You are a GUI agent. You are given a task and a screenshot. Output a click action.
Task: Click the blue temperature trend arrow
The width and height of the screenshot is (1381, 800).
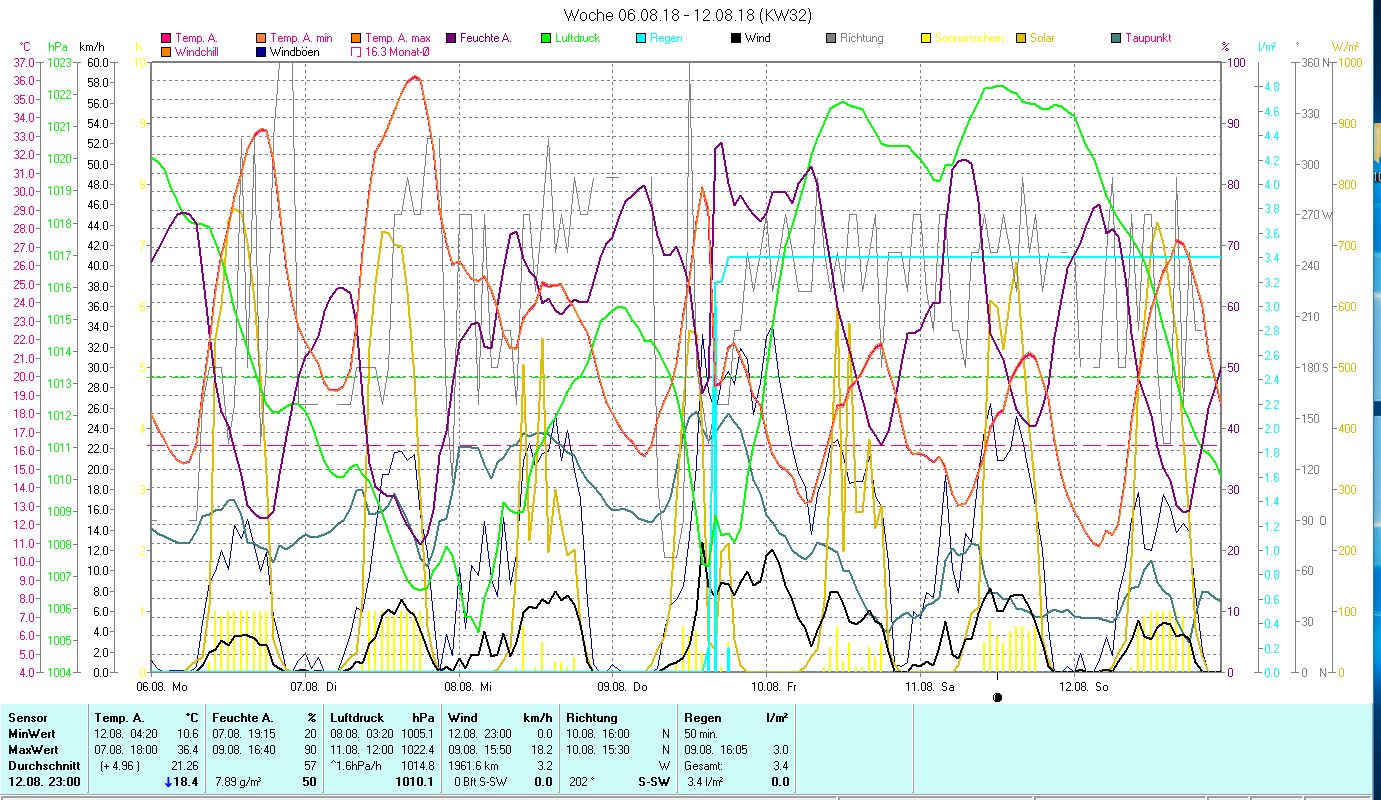click(x=168, y=782)
